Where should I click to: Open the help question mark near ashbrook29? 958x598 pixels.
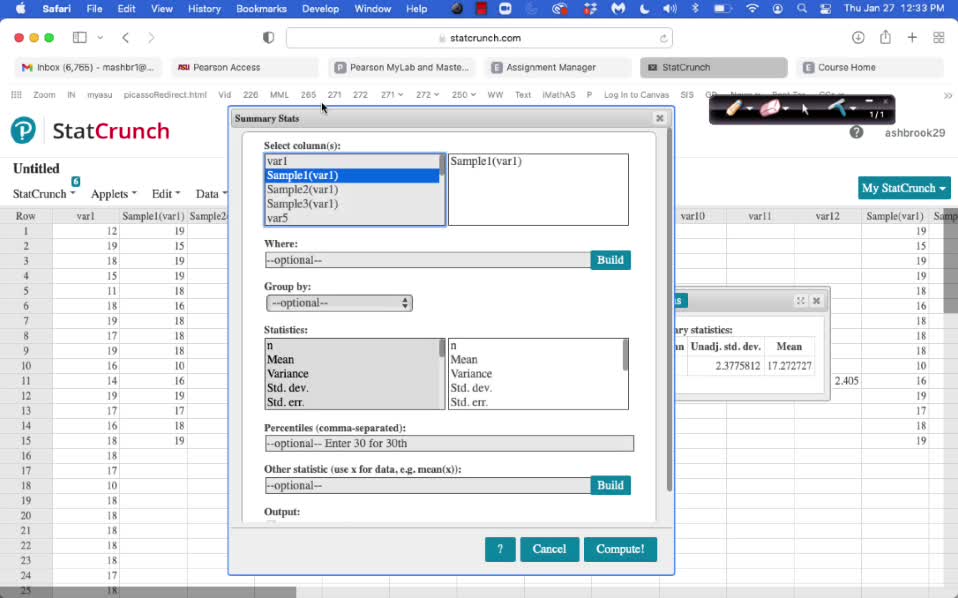[856, 132]
